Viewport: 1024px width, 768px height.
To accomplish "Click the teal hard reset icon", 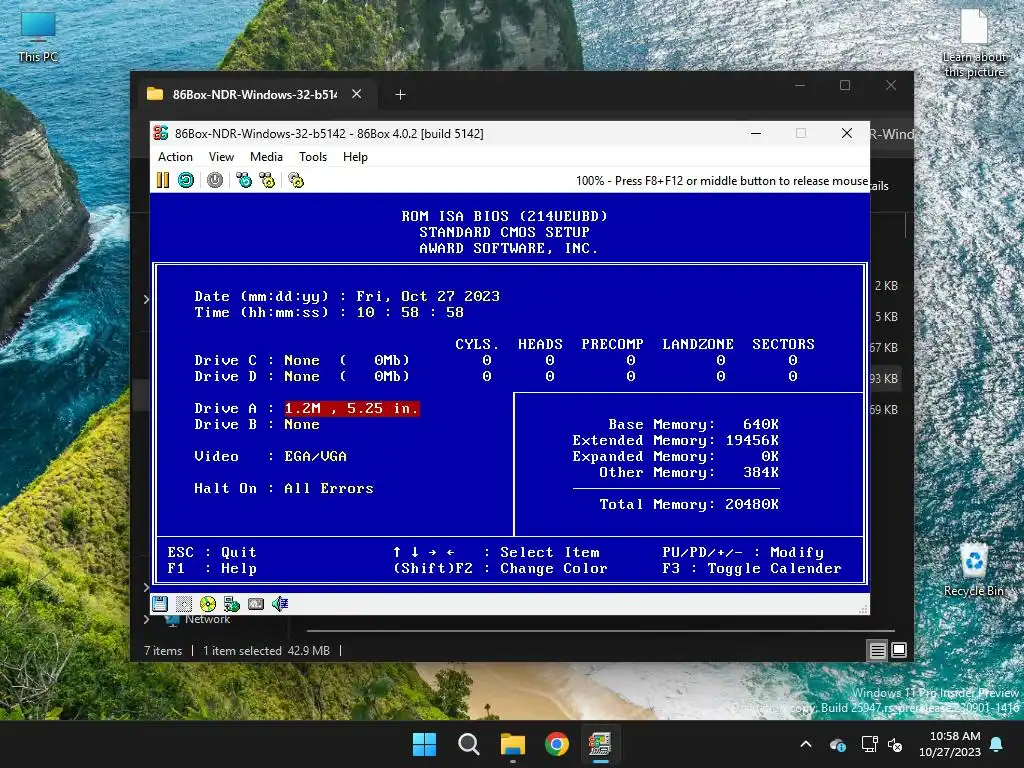I will pyautogui.click(x=186, y=180).
